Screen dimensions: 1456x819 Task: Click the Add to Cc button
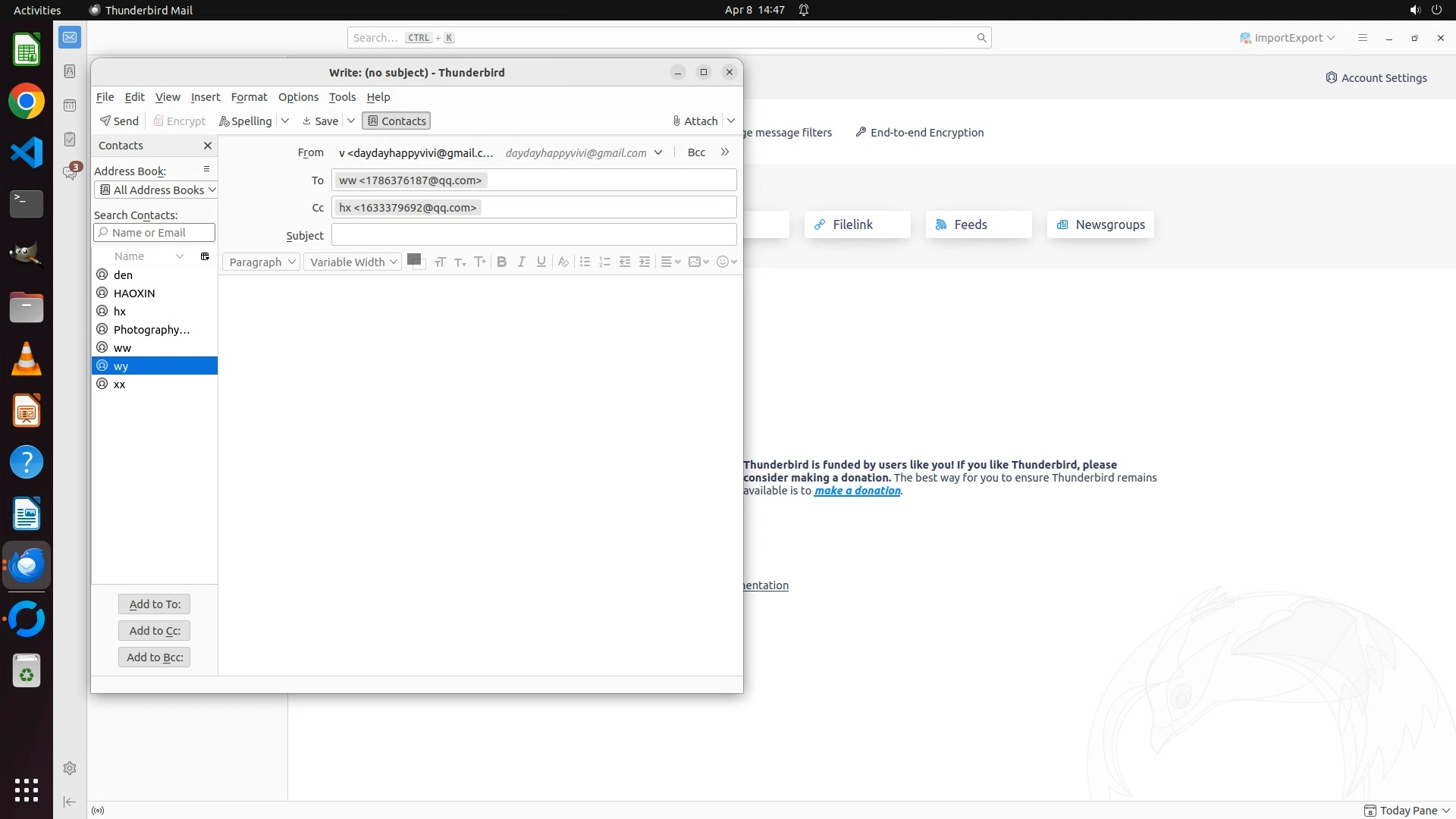(x=154, y=630)
